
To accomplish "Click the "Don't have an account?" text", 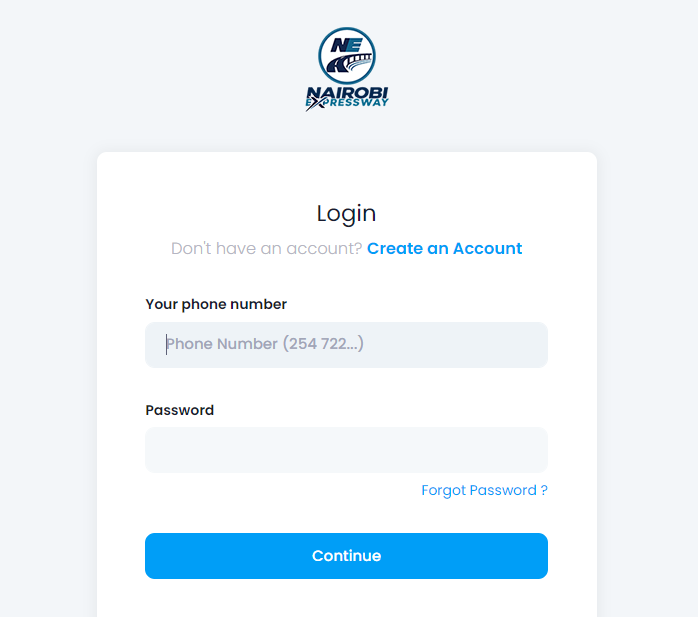I will point(266,248).
